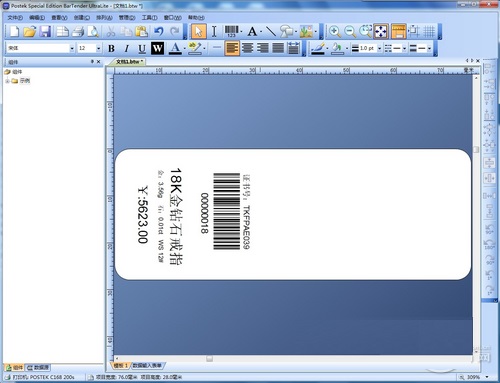
Task: Insert a picture with the image tool
Action: click(x=306, y=32)
